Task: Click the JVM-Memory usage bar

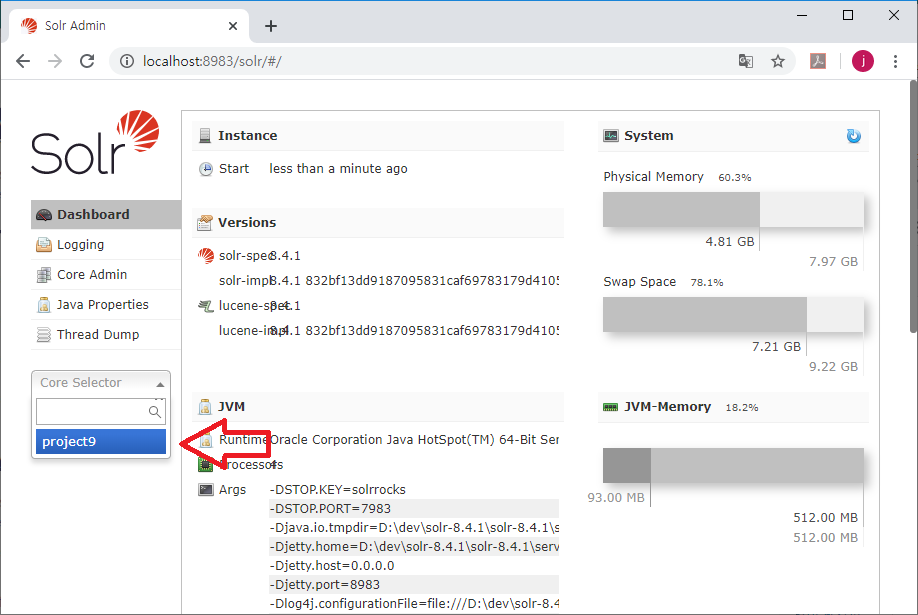Action: [733, 466]
